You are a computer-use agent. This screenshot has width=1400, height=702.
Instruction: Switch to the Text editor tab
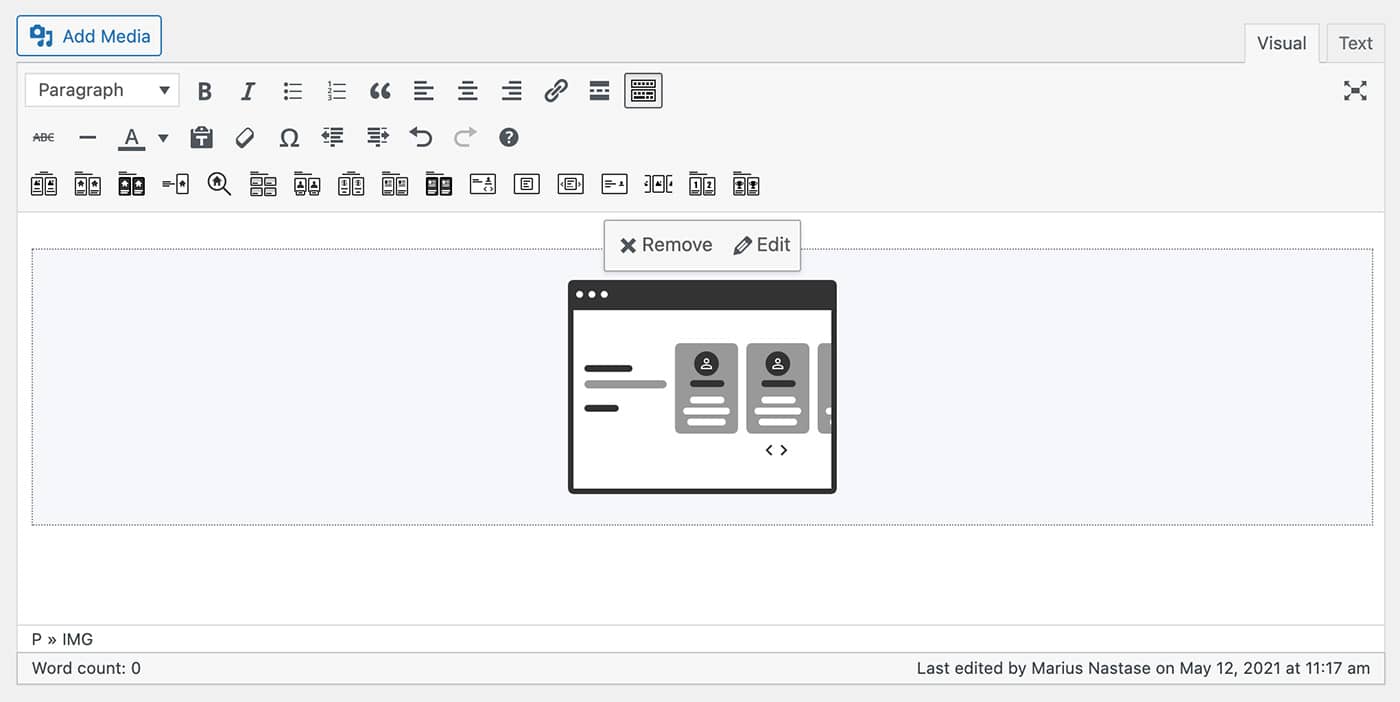1355,43
